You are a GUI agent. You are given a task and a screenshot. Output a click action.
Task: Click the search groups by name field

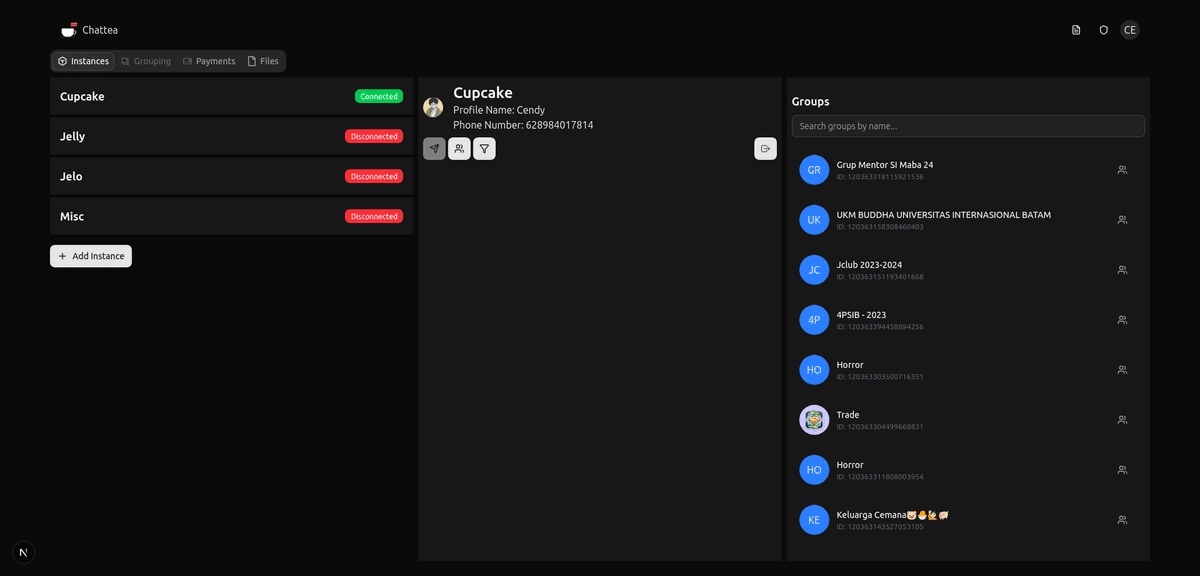(x=967, y=126)
